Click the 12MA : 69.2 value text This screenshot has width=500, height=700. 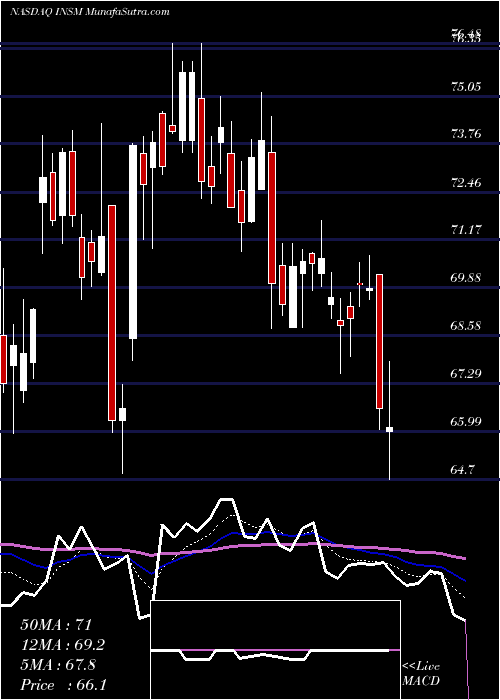pyautogui.click(x=63, y=645)
